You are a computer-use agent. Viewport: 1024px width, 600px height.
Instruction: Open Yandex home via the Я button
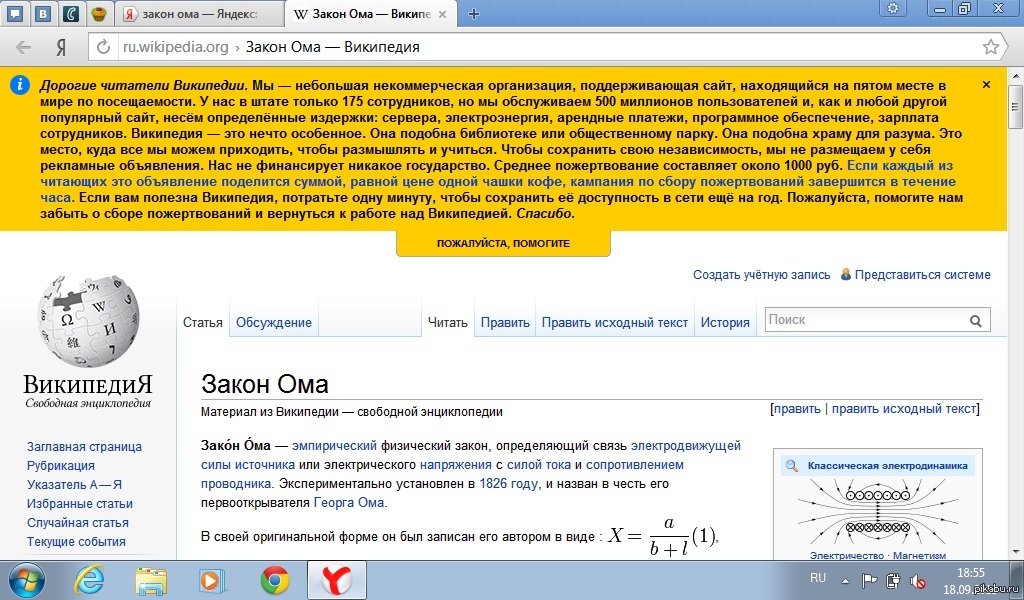[61, 47]
